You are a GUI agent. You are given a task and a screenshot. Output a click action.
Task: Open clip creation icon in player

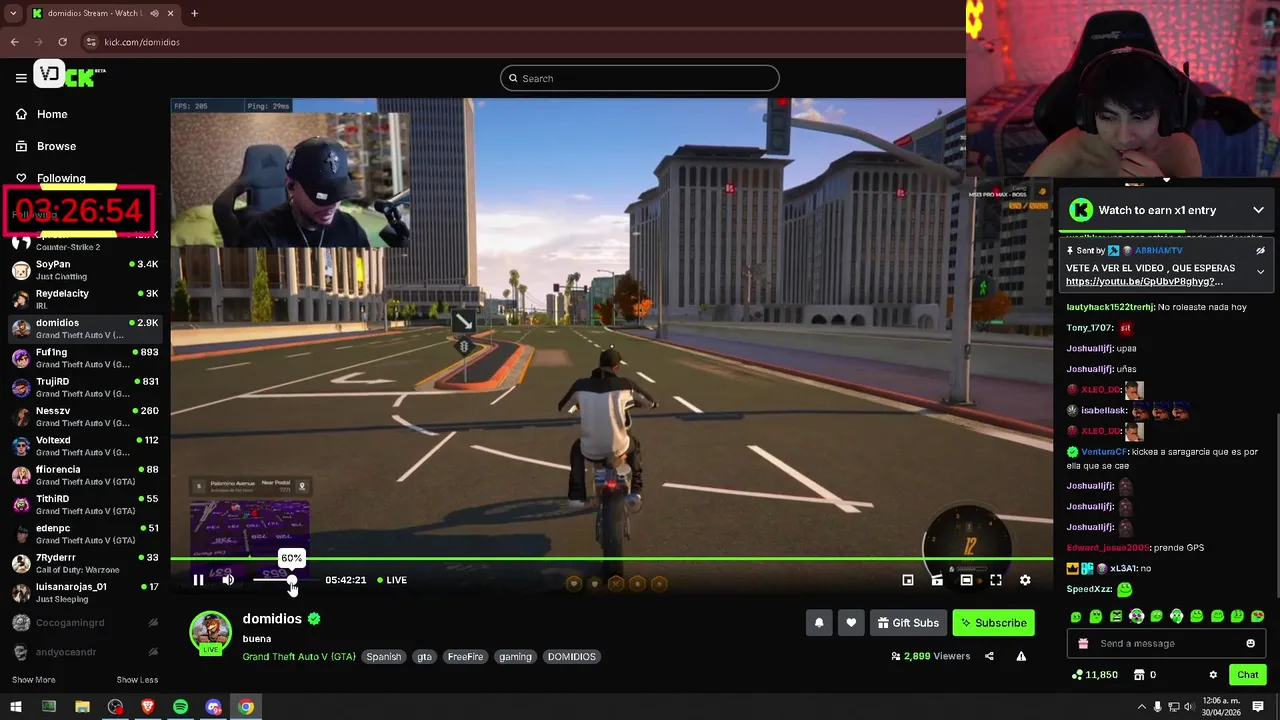(x=937, y=580)
